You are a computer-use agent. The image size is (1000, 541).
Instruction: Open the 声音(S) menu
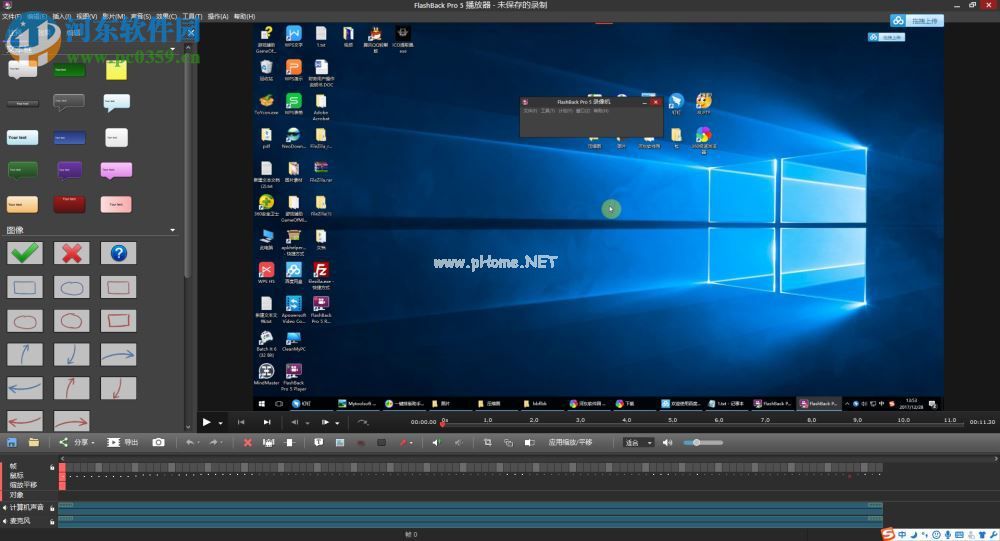[x=141, y=17]
